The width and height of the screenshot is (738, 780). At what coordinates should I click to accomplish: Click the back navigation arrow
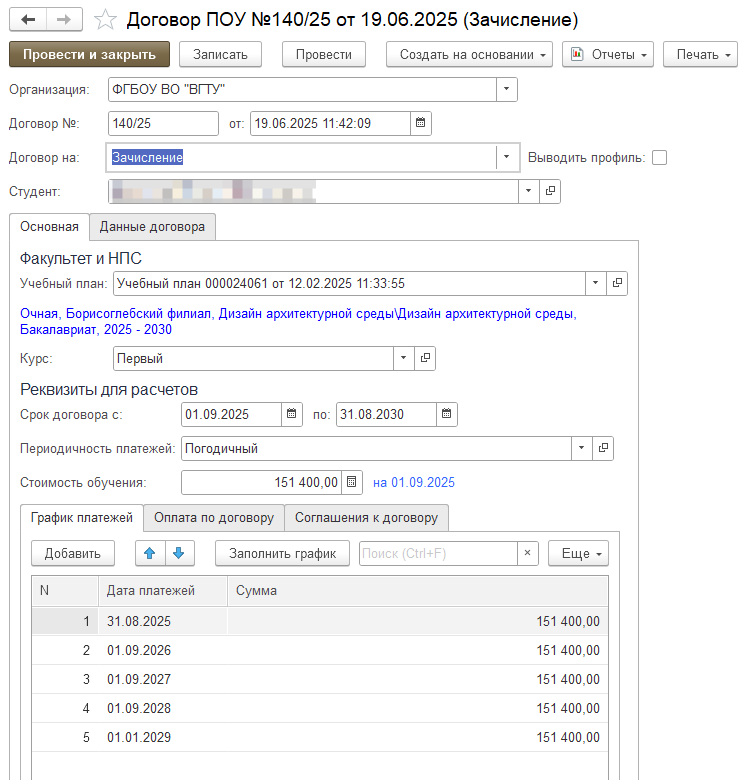click(x=28, y=20)
